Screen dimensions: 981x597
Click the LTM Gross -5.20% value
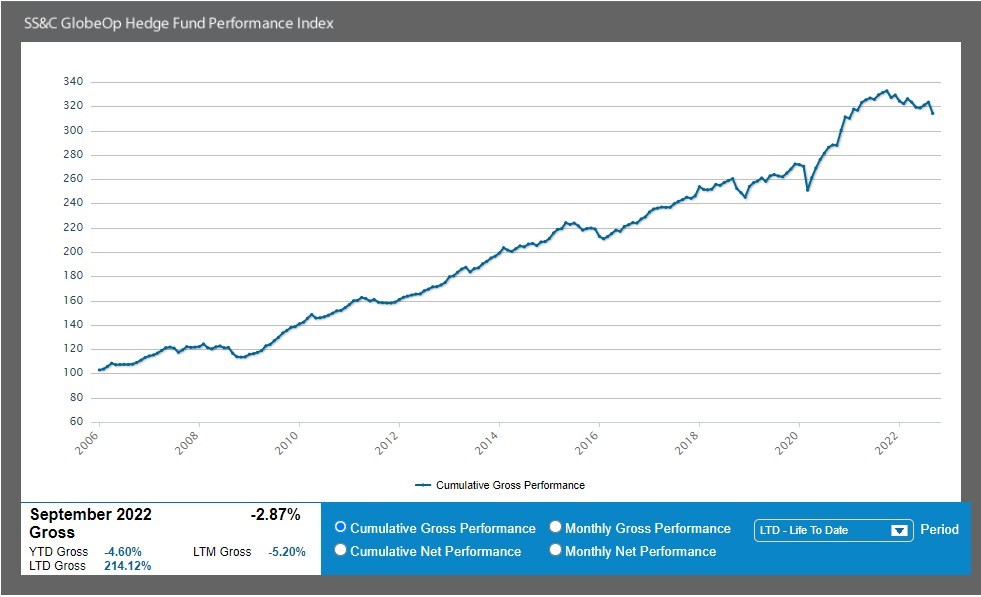(286, 552)
